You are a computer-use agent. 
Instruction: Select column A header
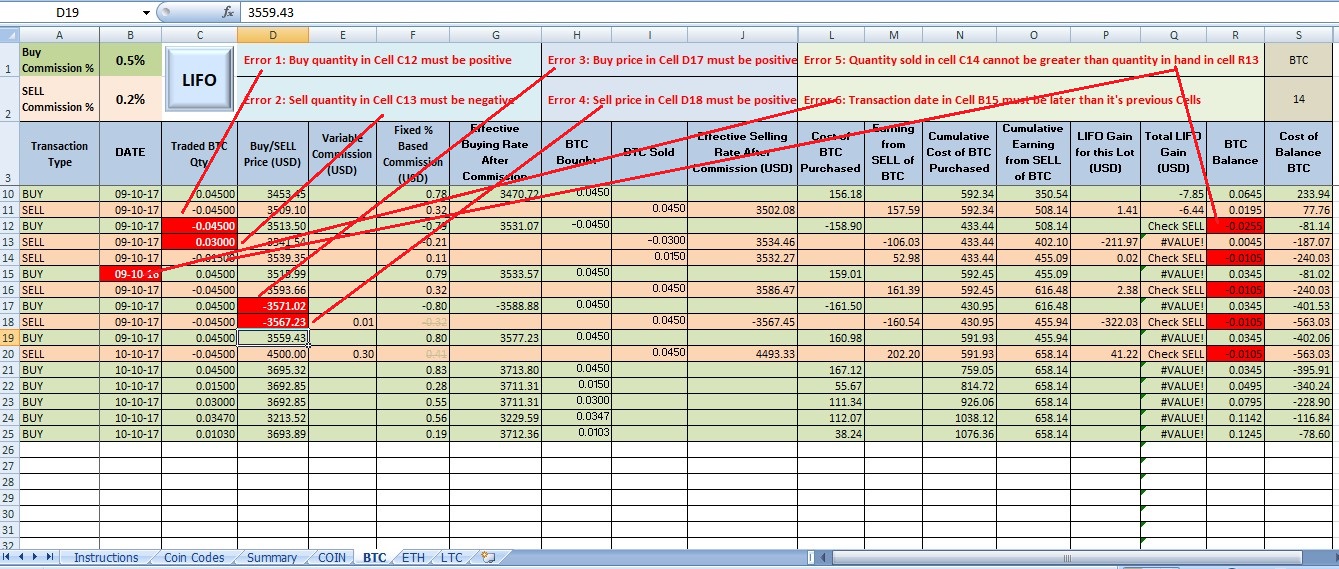click(59, 35)
